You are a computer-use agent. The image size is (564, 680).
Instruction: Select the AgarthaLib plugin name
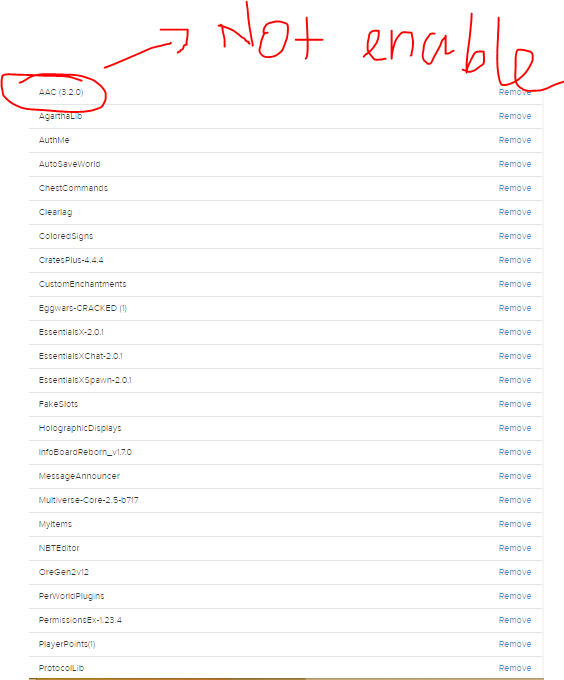[x=60, y=116]
